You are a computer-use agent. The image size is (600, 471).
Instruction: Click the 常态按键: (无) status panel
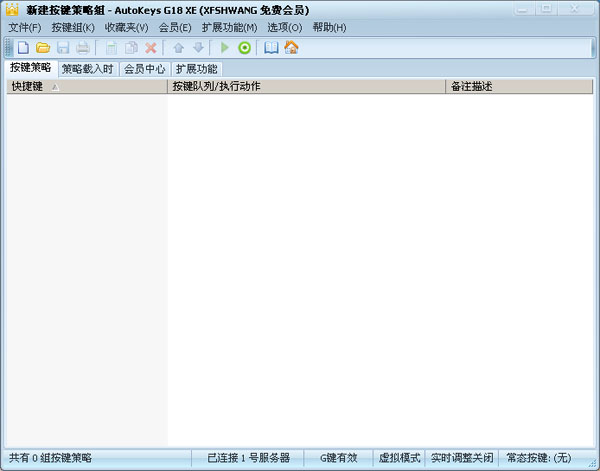(539, 458)
